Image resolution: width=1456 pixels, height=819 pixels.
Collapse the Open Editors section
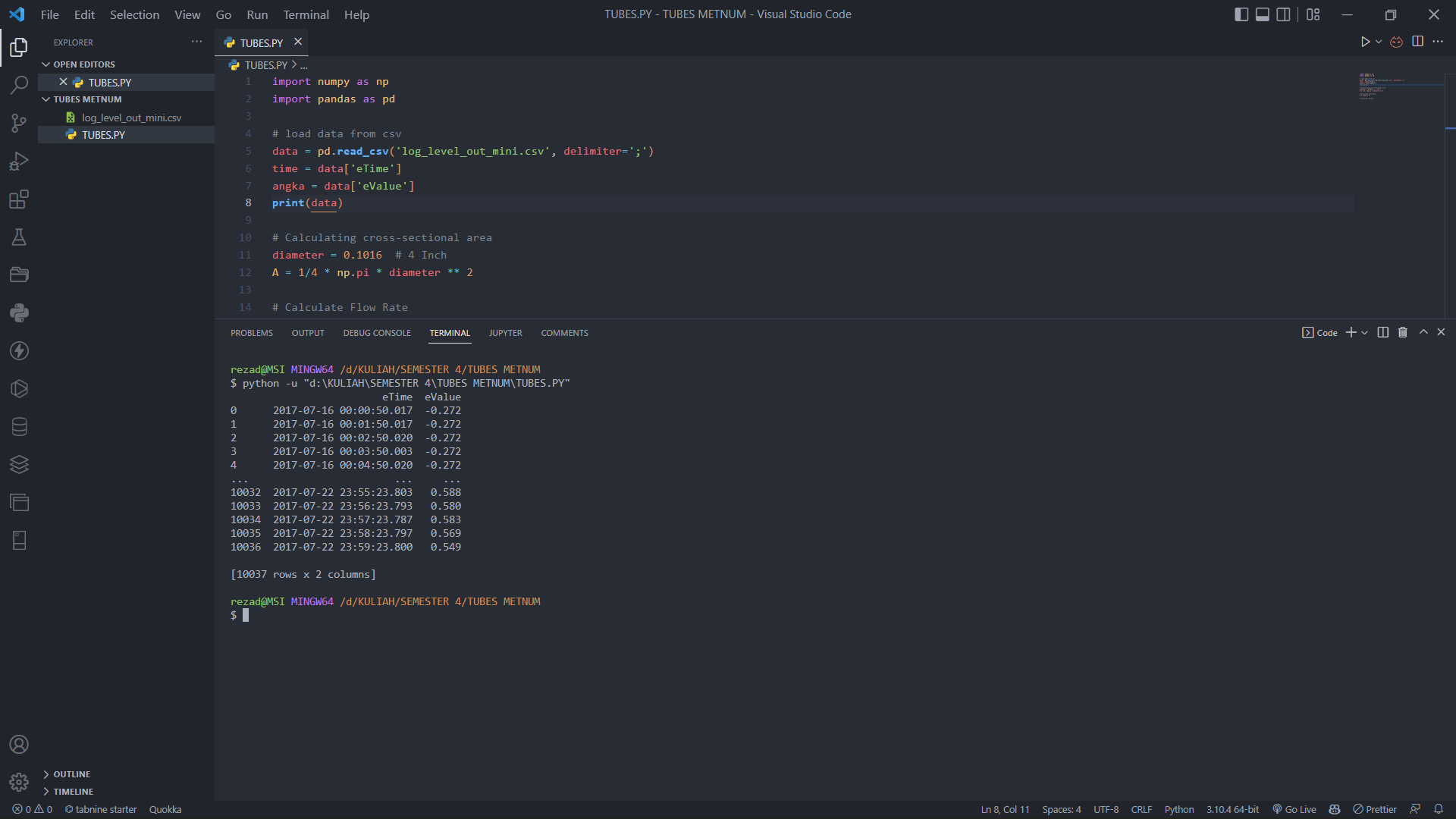[x=83, y=64]
